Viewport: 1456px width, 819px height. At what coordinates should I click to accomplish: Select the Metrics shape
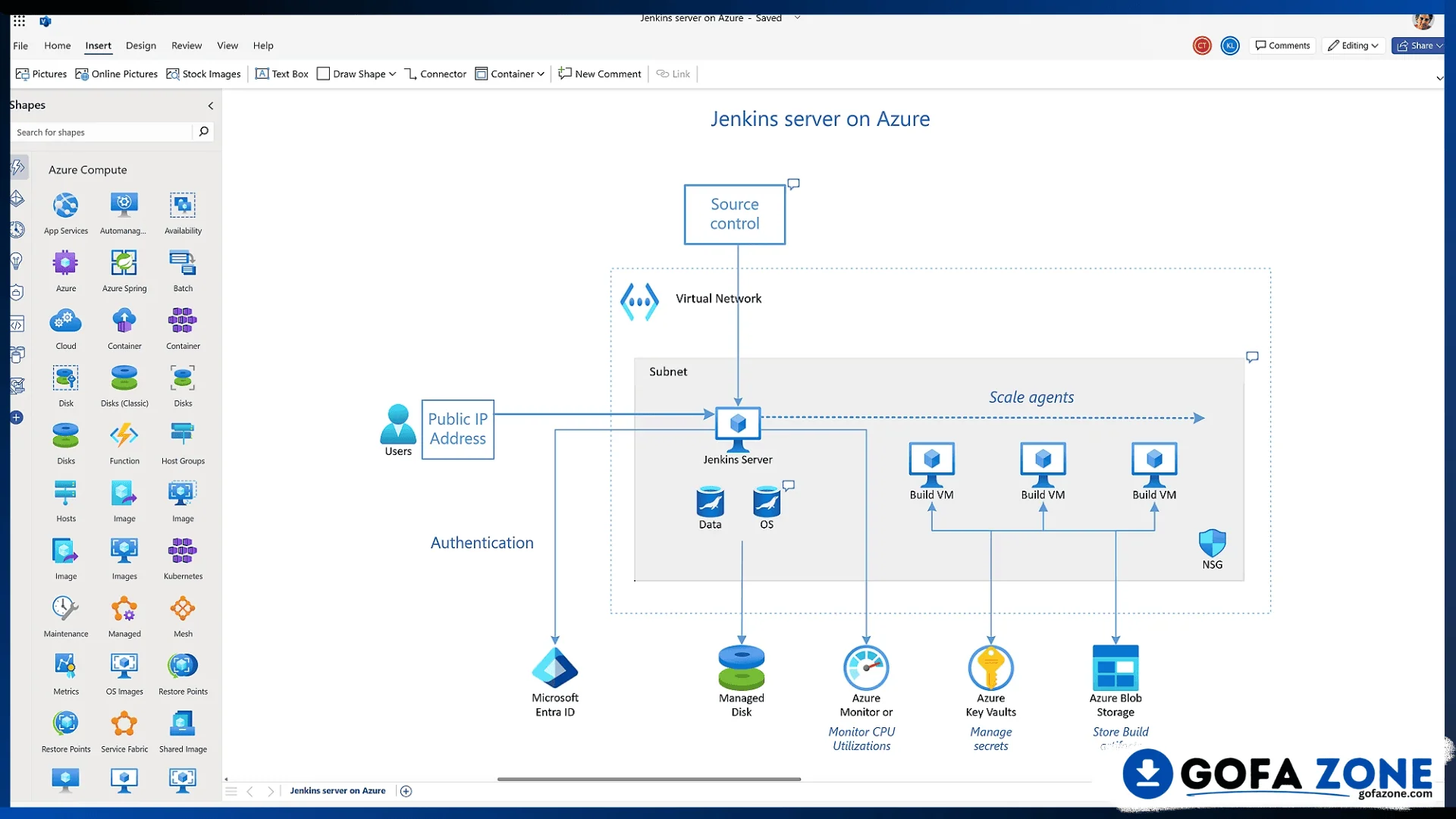click(66, 673)
